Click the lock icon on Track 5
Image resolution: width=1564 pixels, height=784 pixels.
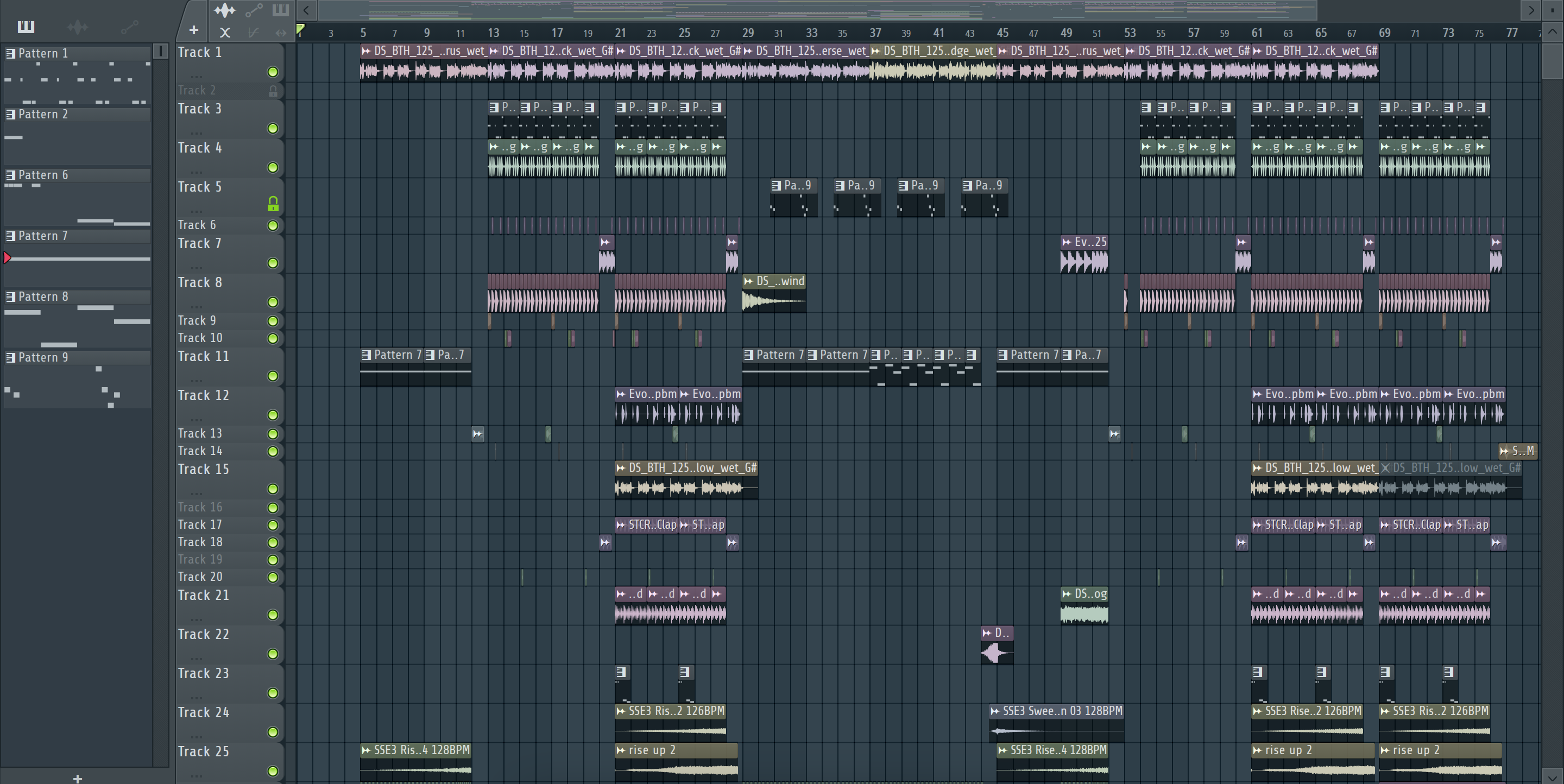coord(273,204)
